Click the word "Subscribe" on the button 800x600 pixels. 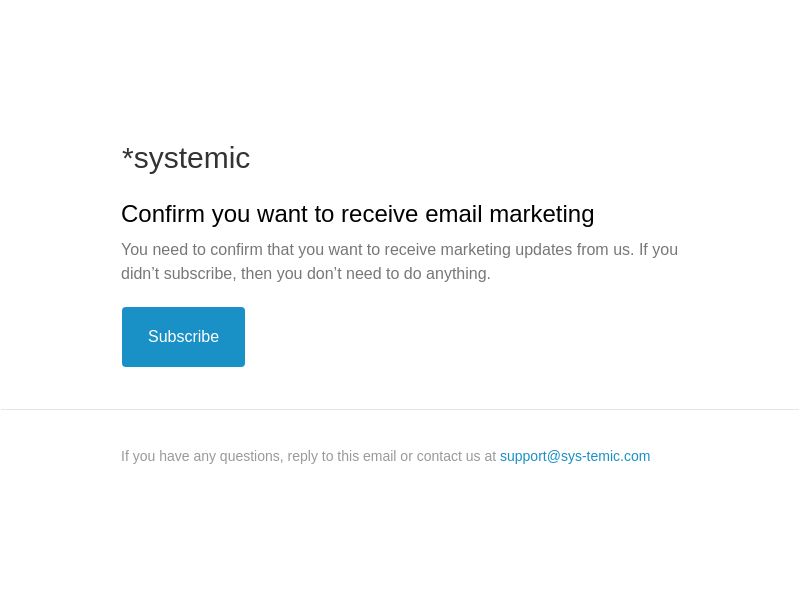[x=183, y=337]
